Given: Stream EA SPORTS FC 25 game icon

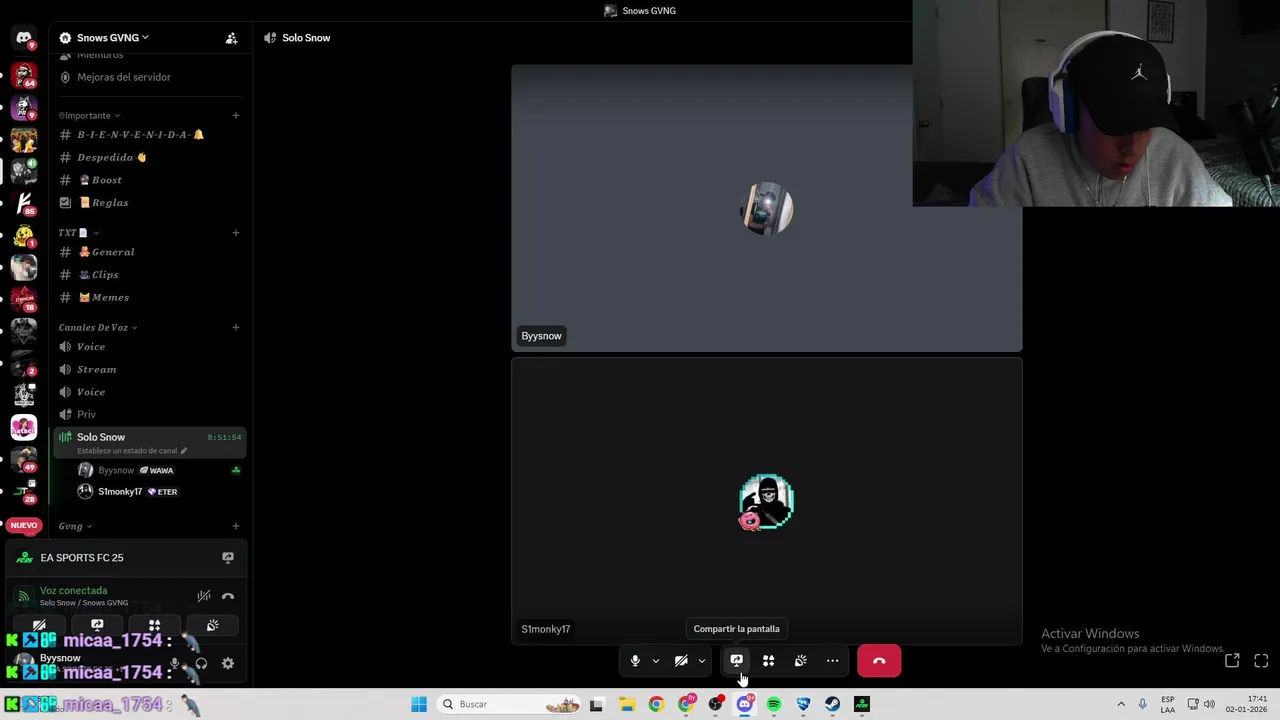Looking at the screenshot, I should 228,558.
